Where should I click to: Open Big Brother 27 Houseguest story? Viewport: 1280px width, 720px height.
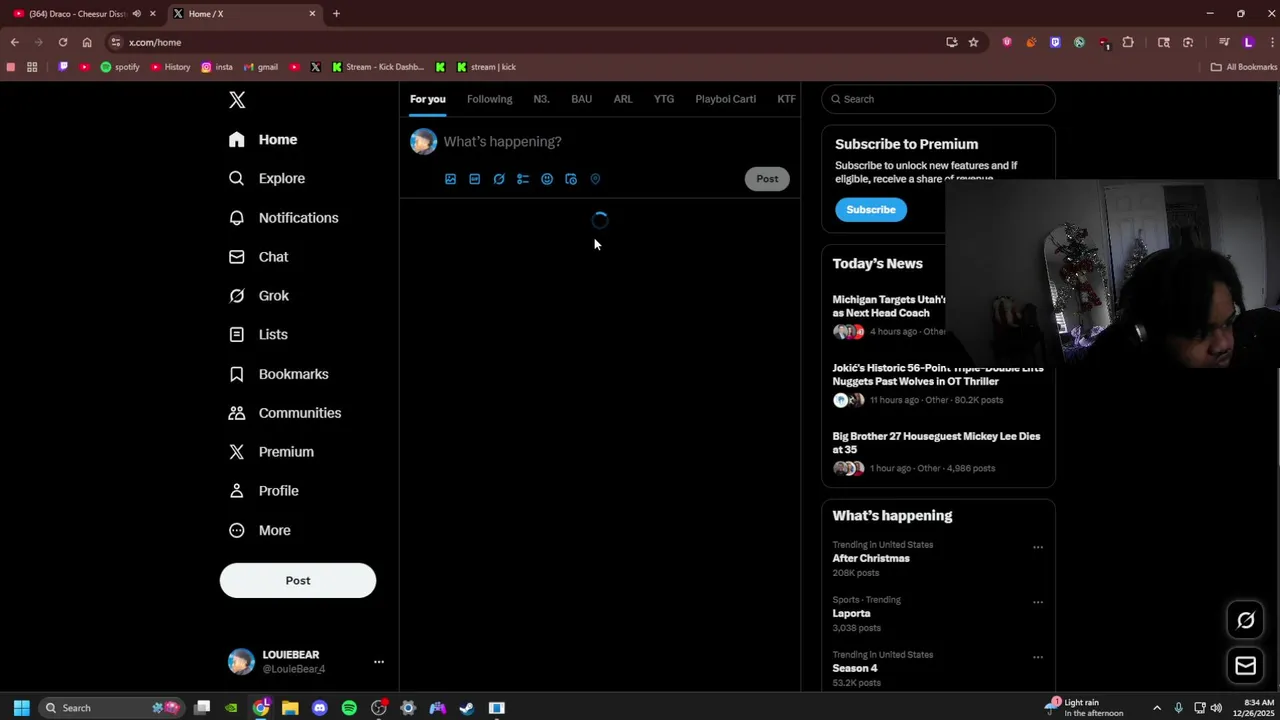pos(936,443)
